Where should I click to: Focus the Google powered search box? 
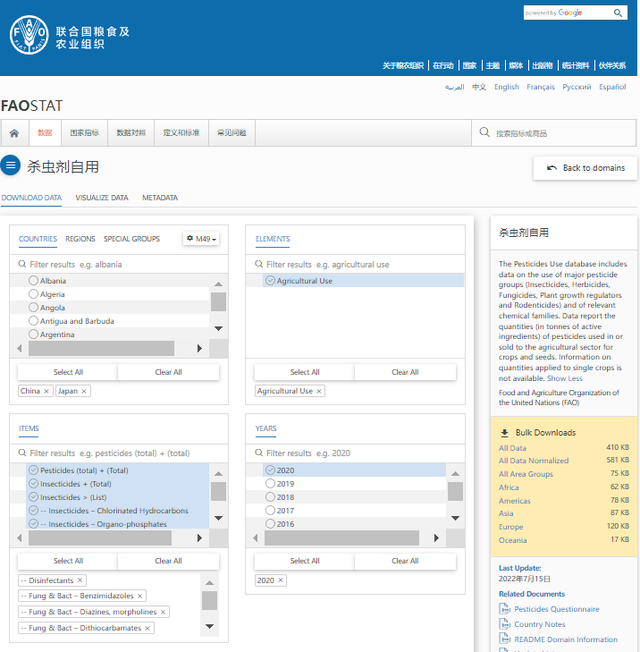568,13
